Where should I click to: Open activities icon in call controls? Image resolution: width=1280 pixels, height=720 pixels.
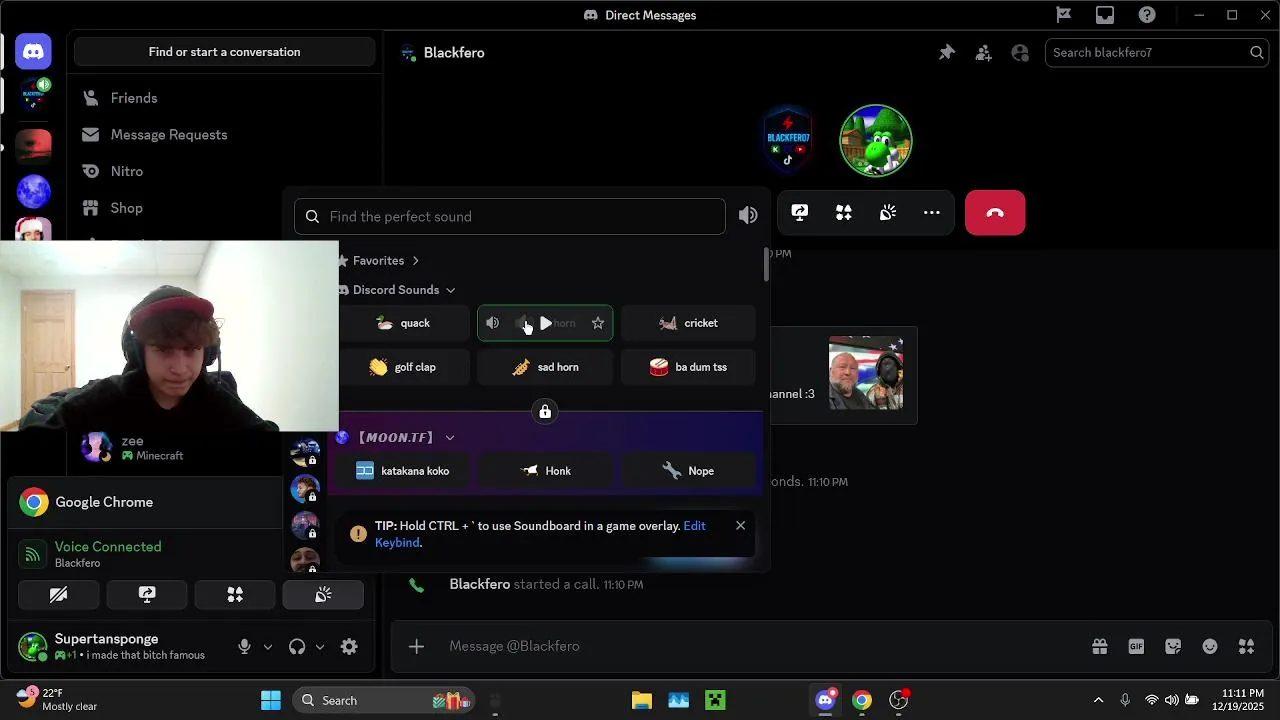(x=844, y=212)
